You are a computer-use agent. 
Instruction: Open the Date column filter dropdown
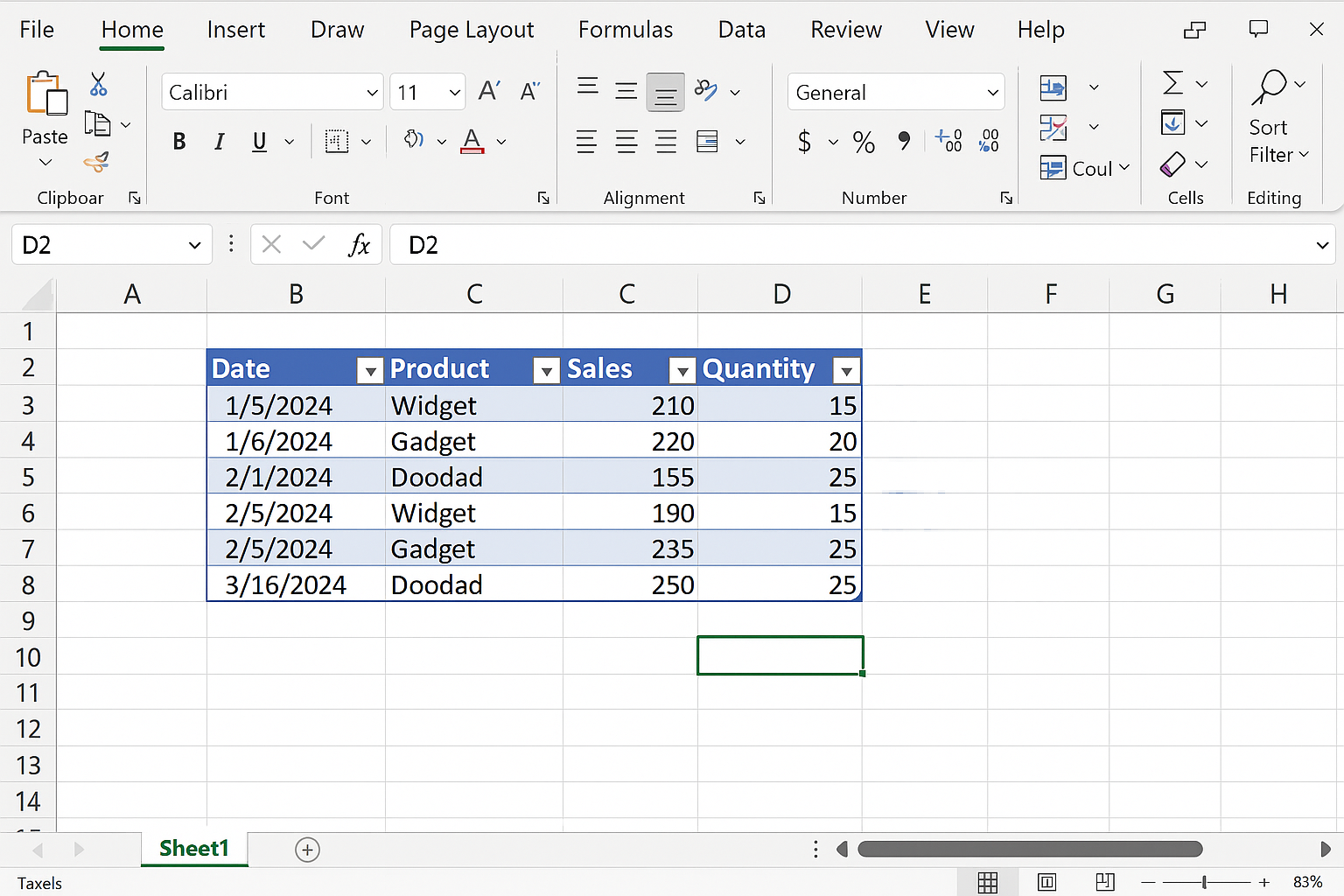(370, 371)
